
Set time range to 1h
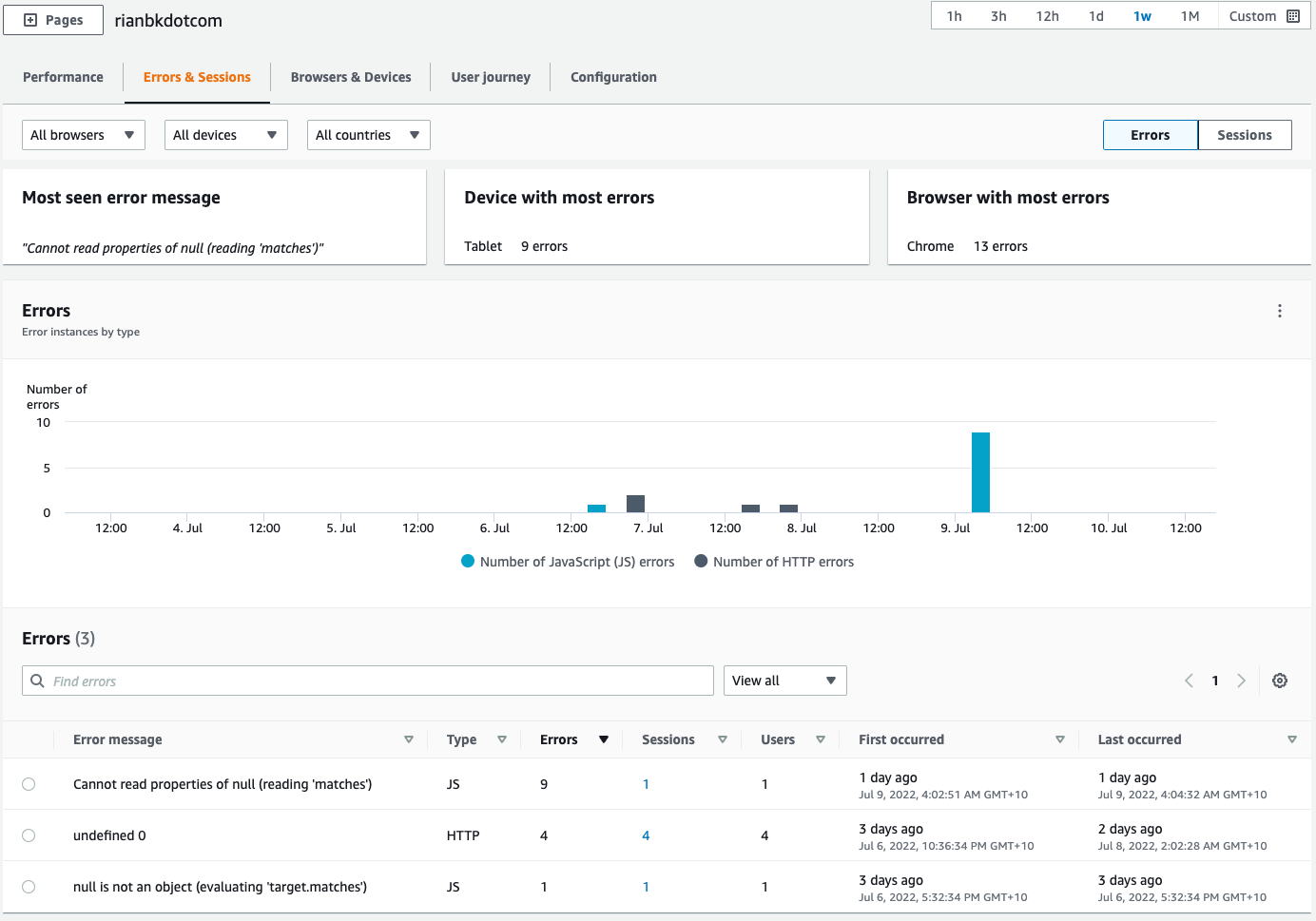pyautogui.click(x=955, y=16)
